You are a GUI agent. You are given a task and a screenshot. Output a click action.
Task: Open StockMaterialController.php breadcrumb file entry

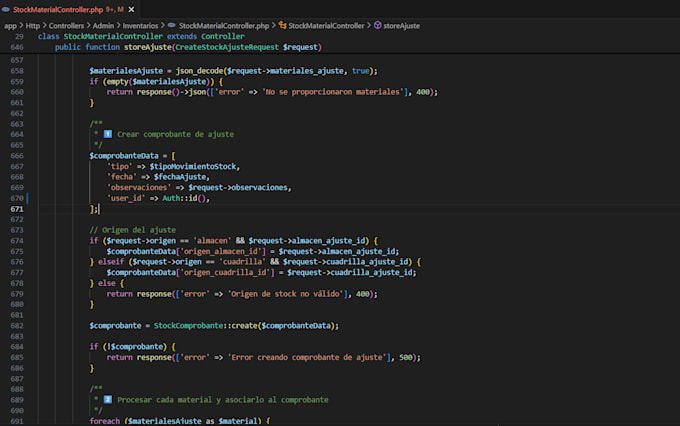coord(224,26)
